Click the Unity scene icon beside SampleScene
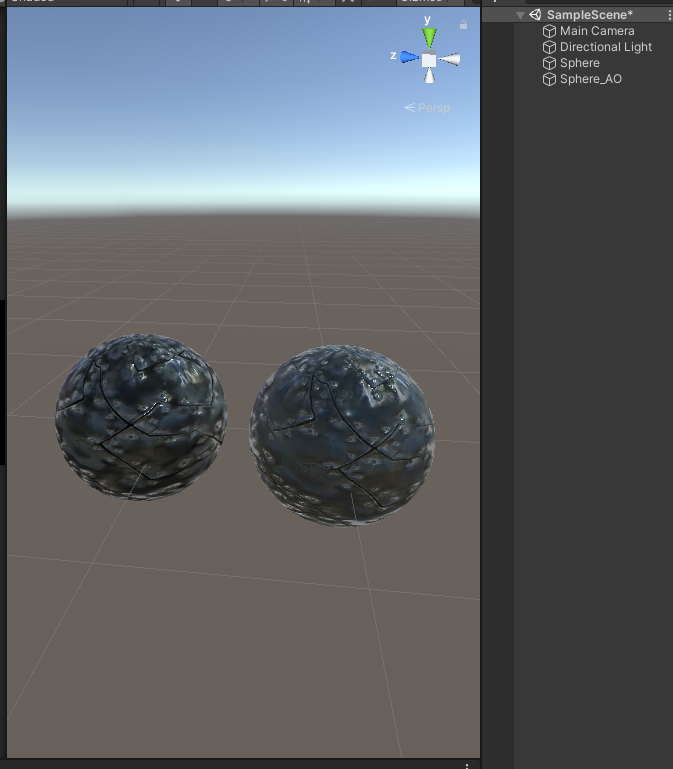The image size is (673, 769). tap(535, 15)
